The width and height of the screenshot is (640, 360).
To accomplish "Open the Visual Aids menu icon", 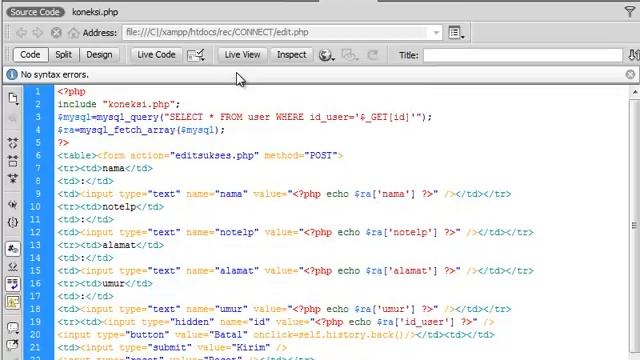I will click(x=350, y=55).
